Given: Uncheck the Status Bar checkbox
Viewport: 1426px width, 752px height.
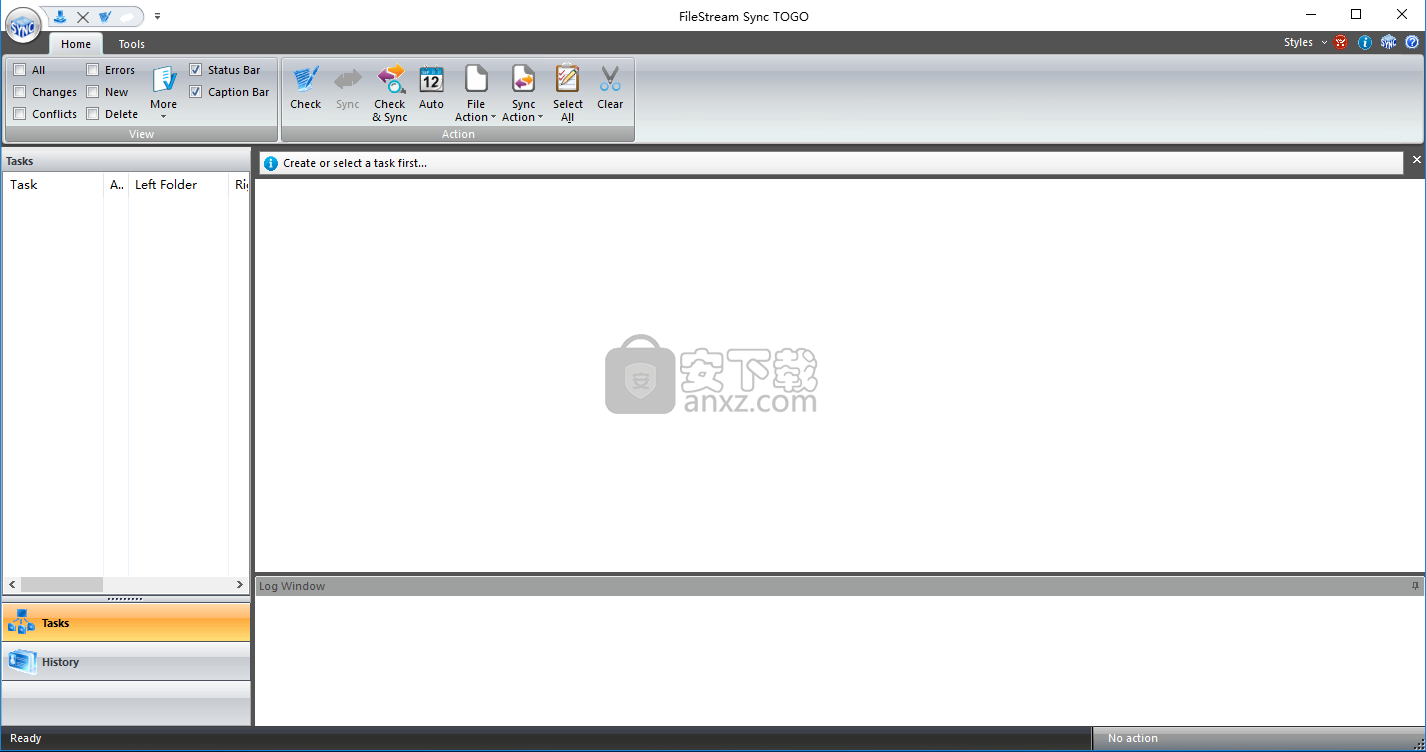Looking at the screenshot, I should click(x=196, y=70).
